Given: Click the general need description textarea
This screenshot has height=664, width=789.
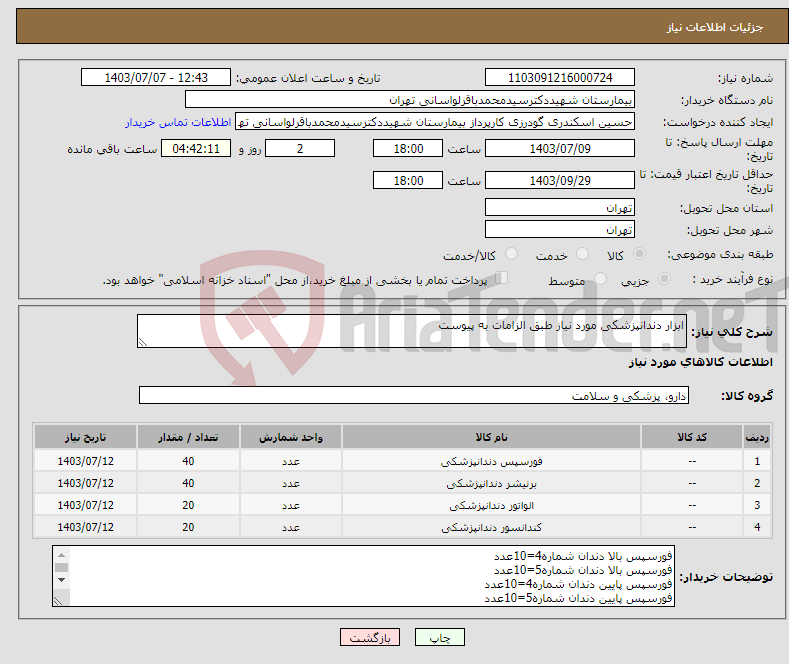Looking at the screenshot, I should coord(412,331).
